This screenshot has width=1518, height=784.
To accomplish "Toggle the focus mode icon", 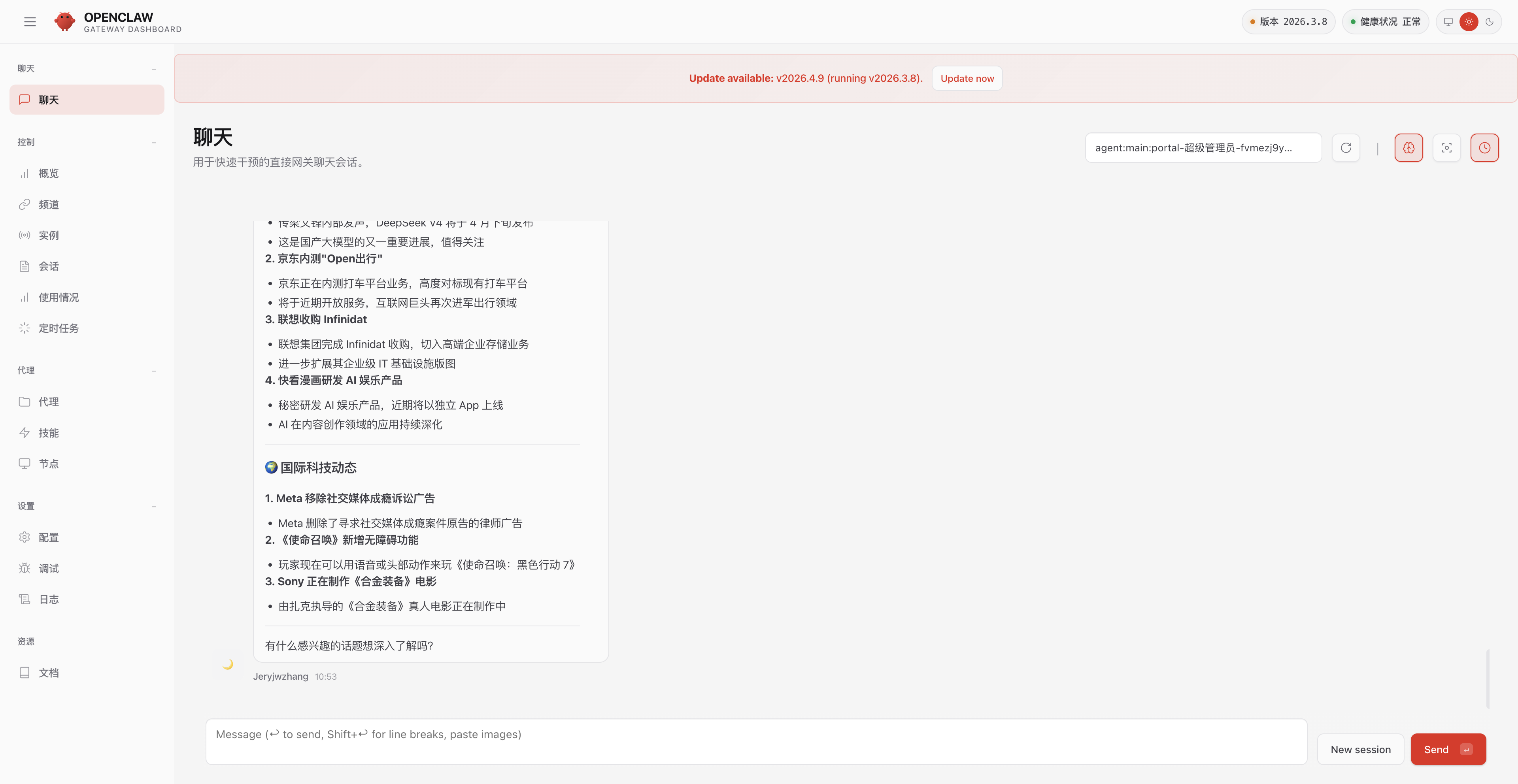I will (1447, 148).
